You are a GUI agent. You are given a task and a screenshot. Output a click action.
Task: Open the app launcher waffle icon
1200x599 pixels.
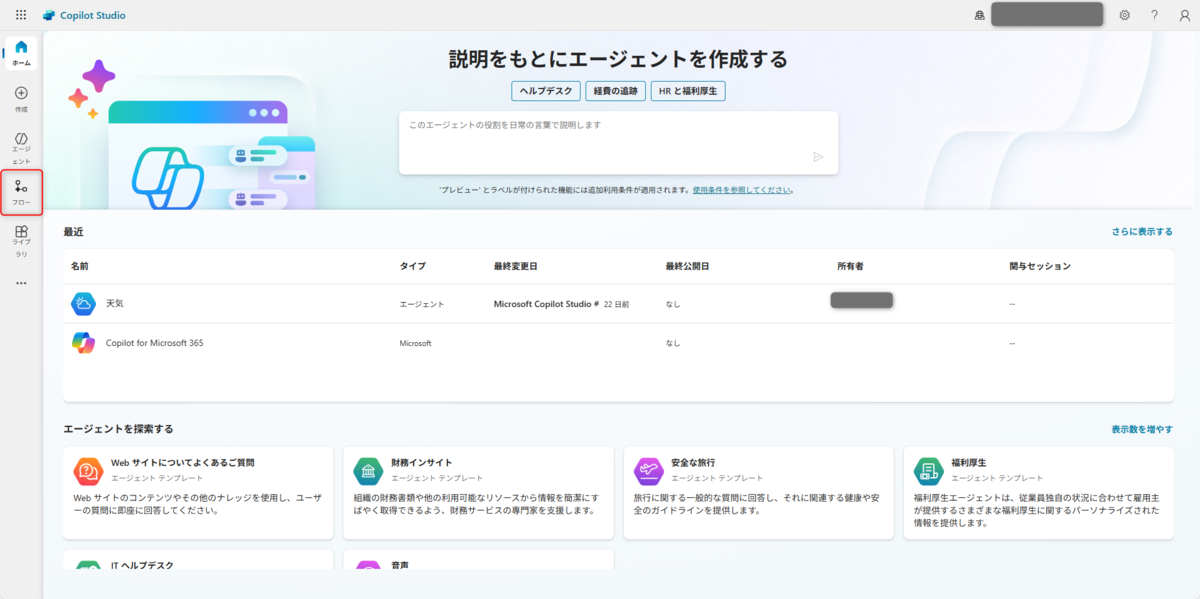21,15
